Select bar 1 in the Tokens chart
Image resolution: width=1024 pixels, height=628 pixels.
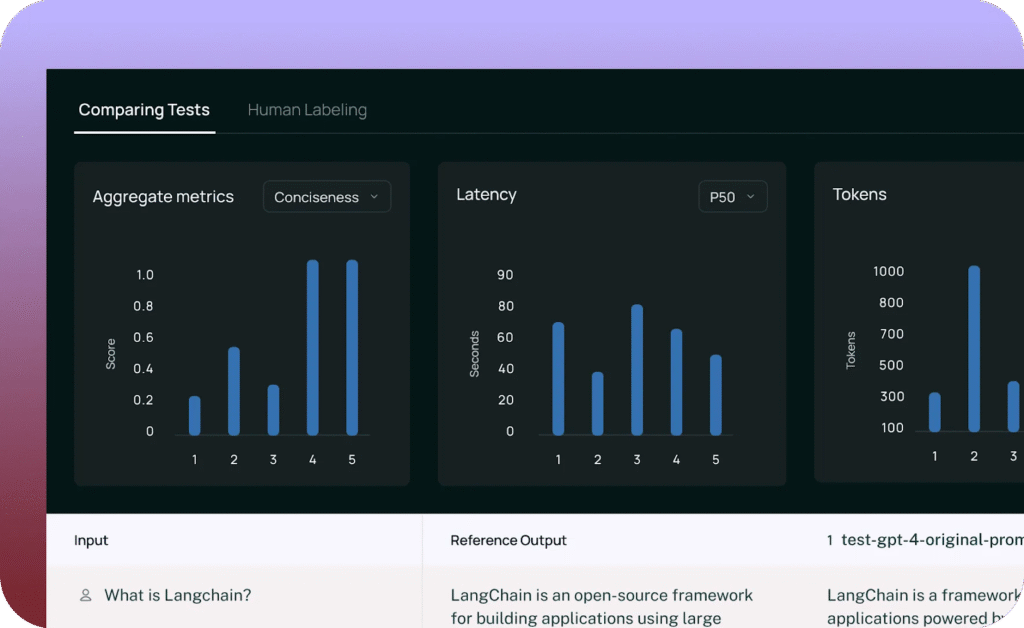tap(935, 412)
